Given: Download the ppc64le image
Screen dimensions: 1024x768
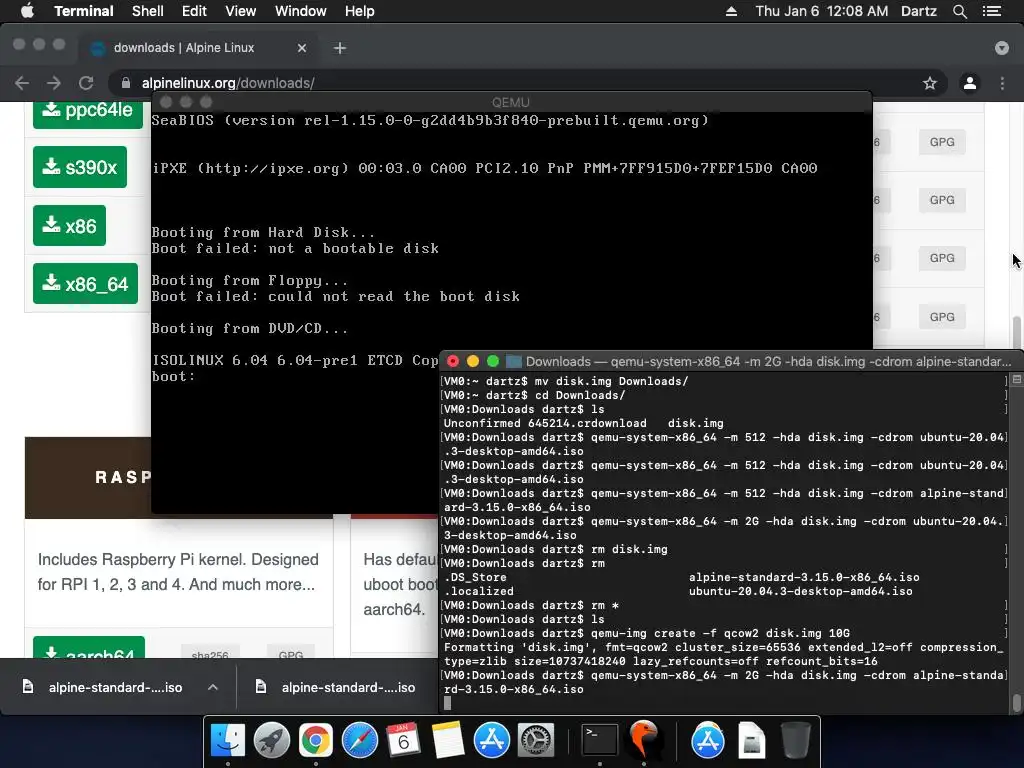Looking at the screenshot, I should (88, 112).
